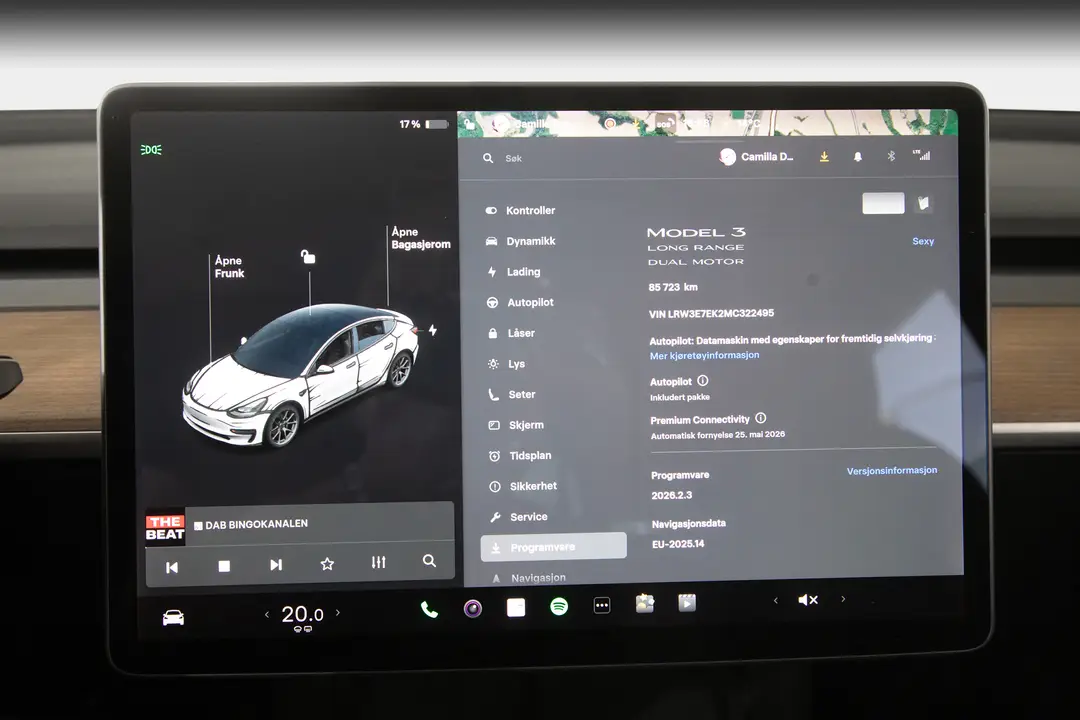1080x720 pixels.
Task: Open the Camilla D. driver profile
Action: point(756,157)
